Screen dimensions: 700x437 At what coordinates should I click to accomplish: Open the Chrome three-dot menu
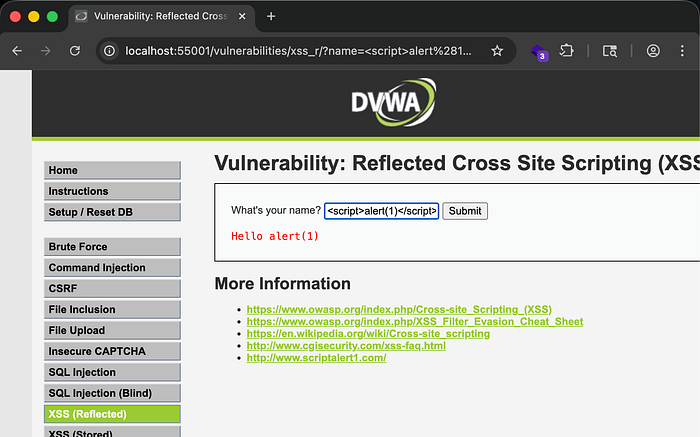click(682, 51)
